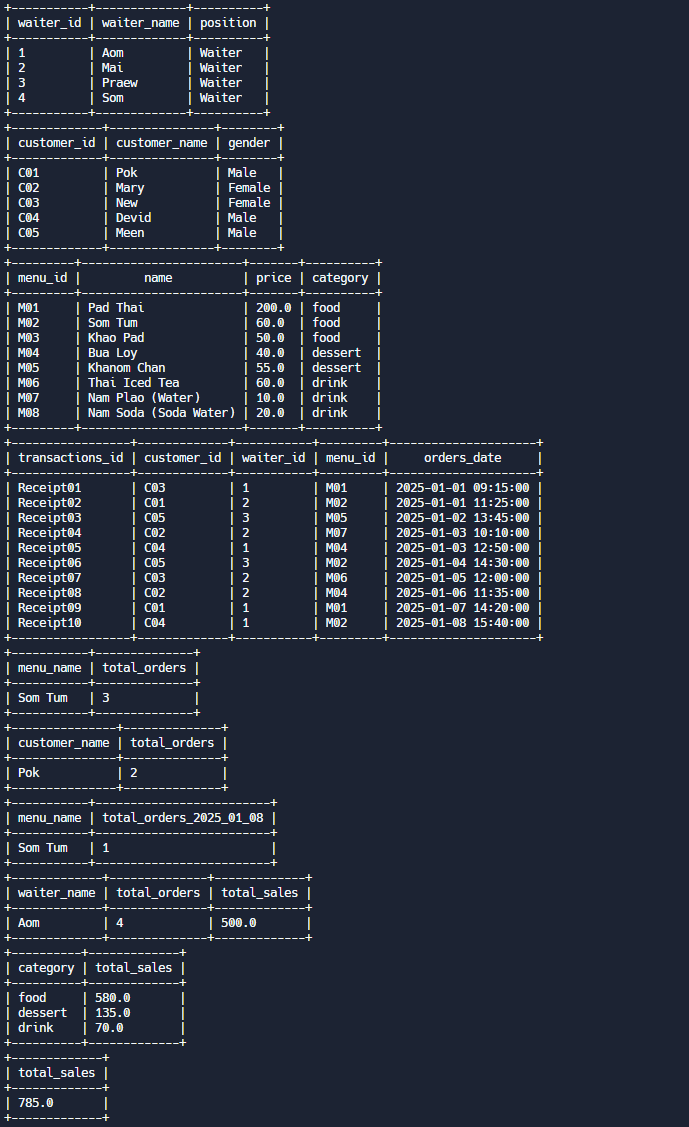Screen dimensions: 689x1127
Task: Select Aom's total sales value 500.0
Action: pos(238,923)
